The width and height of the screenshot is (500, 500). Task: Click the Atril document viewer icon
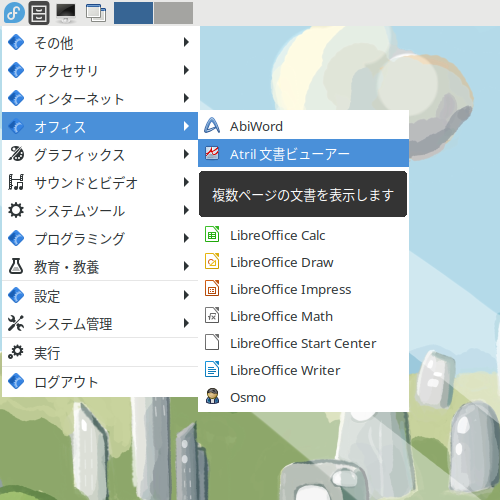[212, 153]
